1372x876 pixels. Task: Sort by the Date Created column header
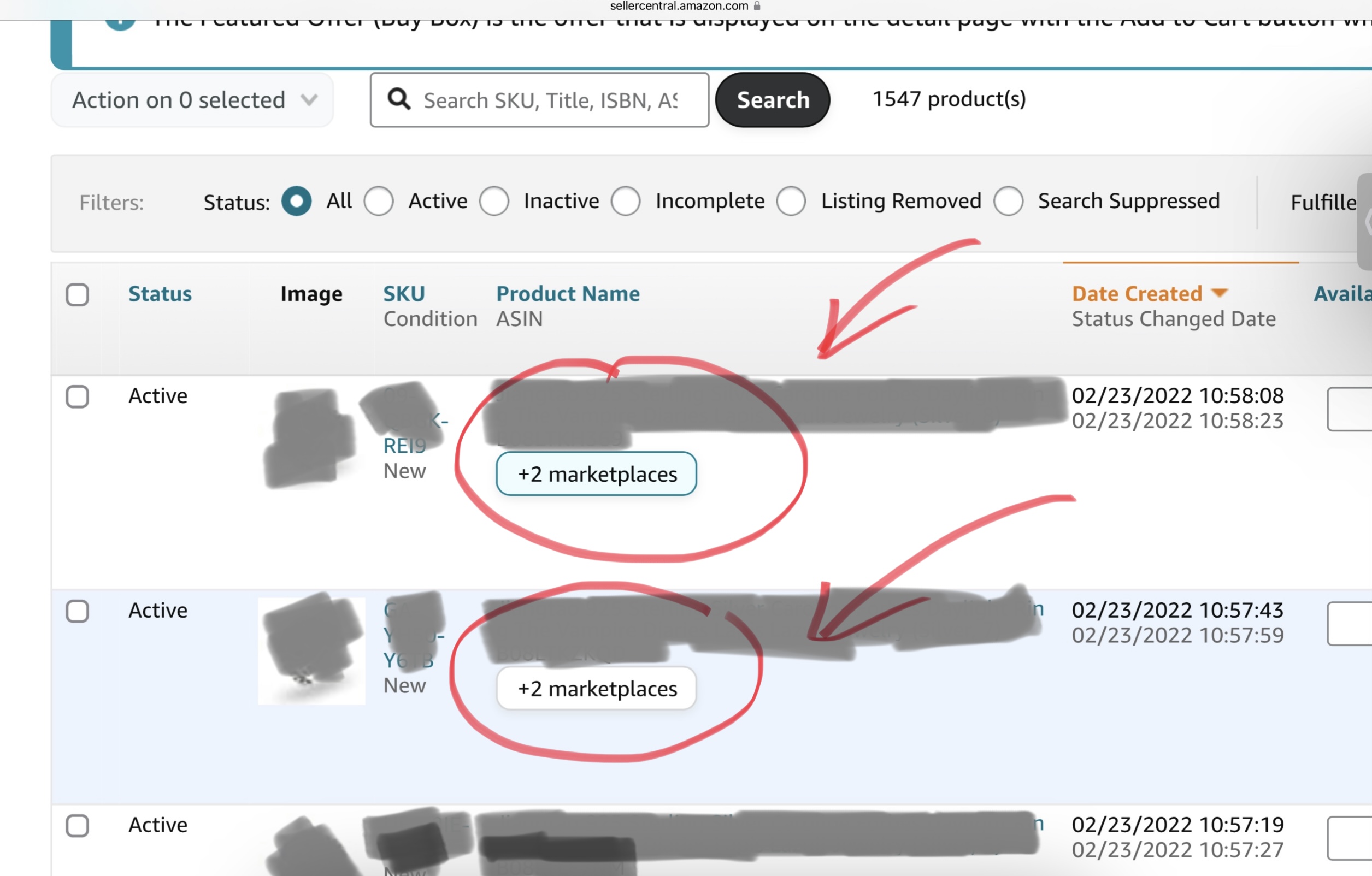pyautogui.click(x=1137, y=294)
